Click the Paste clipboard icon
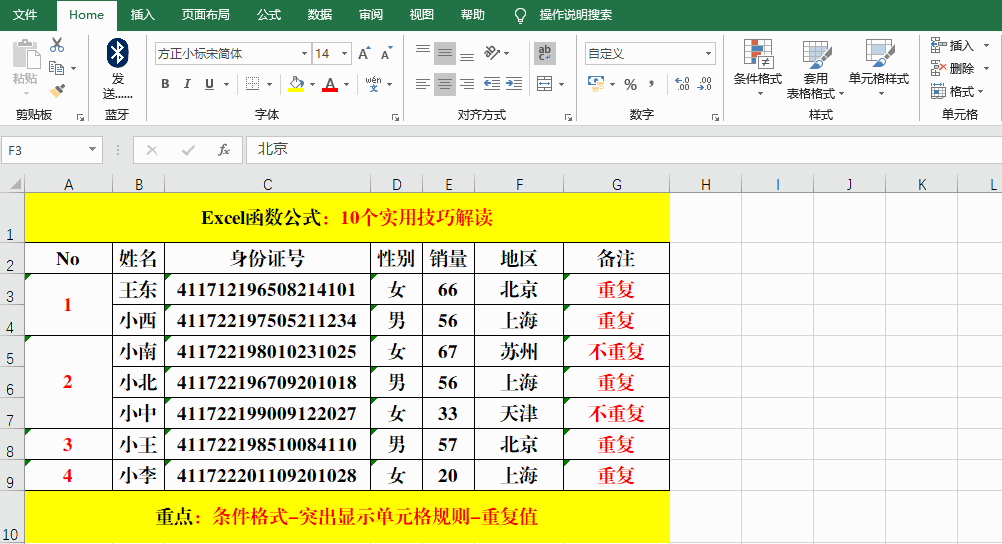Viewport: 1002px width, 544px height. tap(26, 54)
